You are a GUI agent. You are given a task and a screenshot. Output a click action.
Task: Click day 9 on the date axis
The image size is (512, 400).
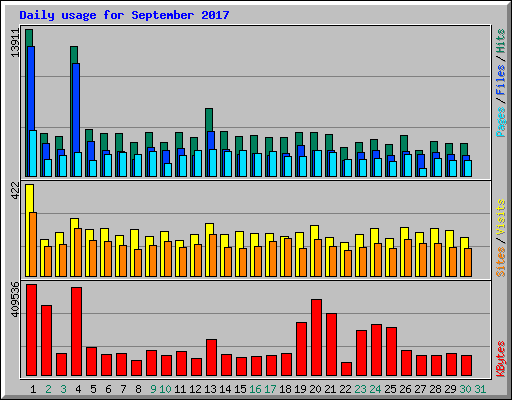coord(153,389)
